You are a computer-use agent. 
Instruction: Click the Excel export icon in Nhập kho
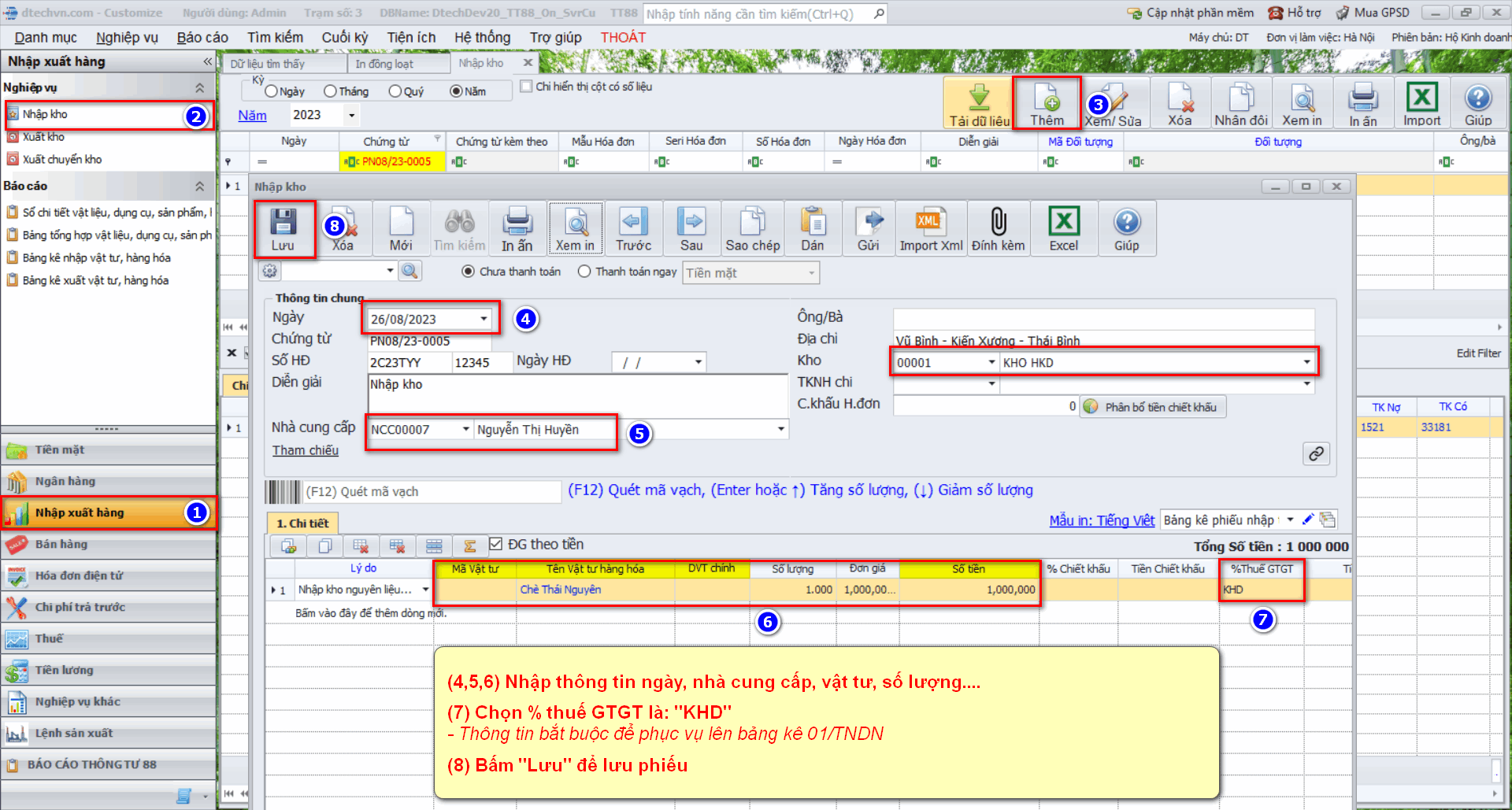click(x=1063, y=228)
